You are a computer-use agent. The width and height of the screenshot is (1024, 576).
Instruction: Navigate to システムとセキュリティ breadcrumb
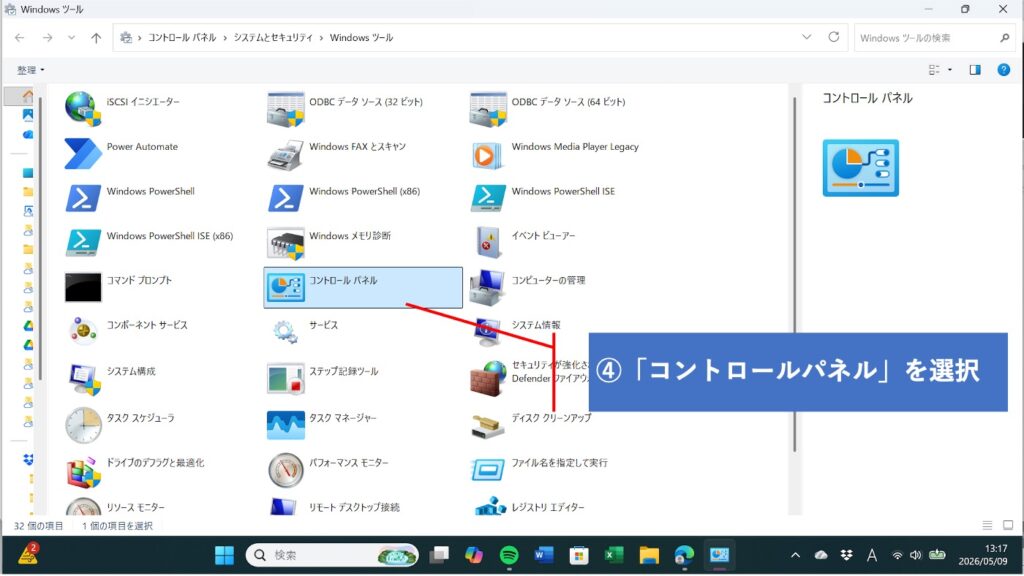click(273, 38)
